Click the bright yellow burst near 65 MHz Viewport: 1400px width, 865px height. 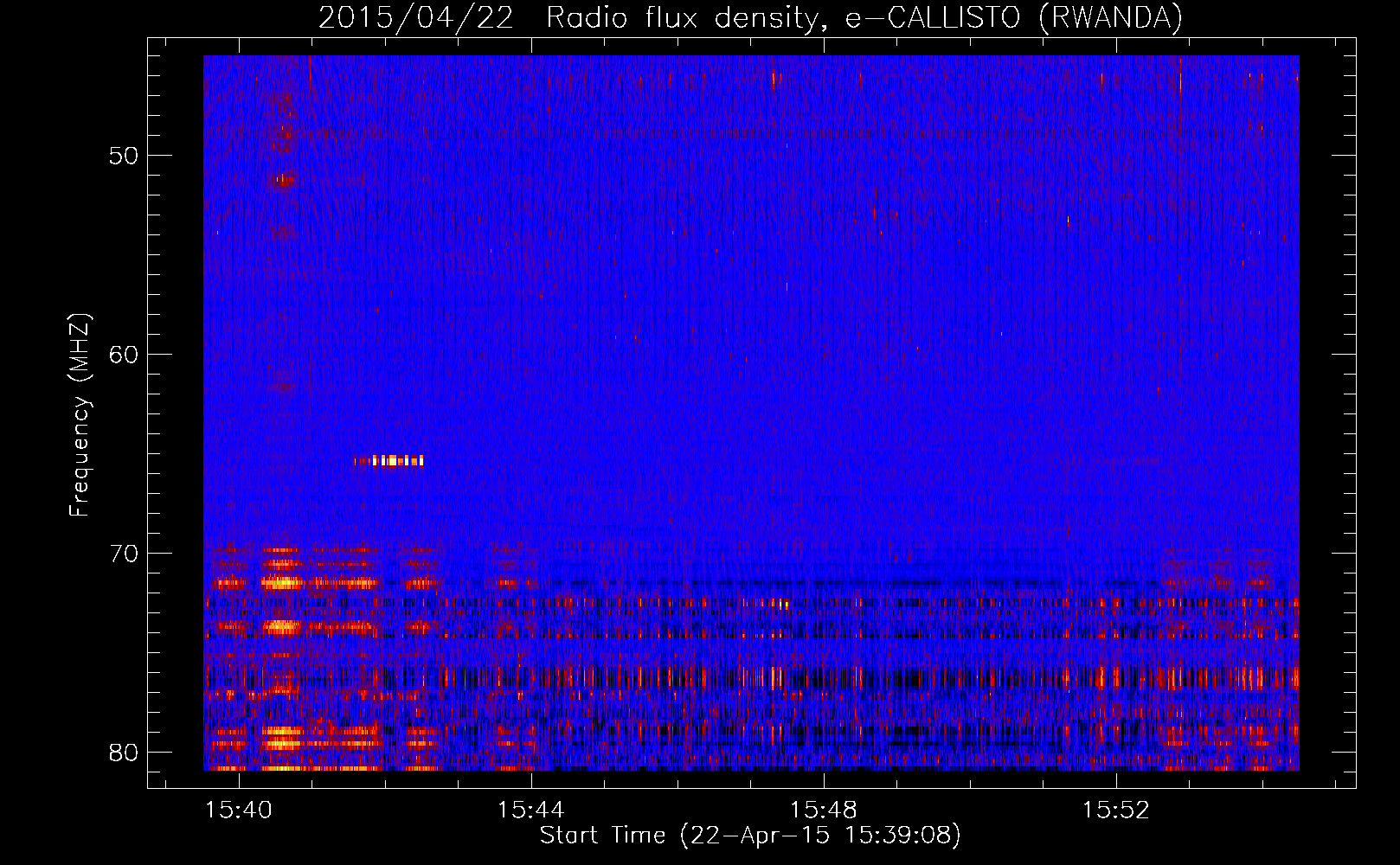click(x=389, y=461)
